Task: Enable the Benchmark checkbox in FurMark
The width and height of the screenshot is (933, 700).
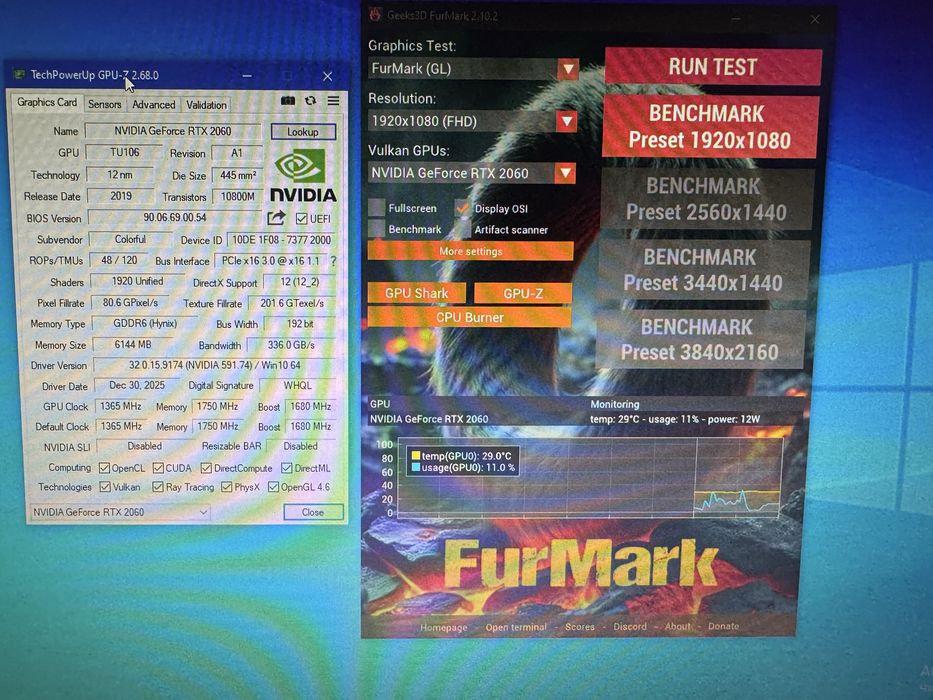Action: pyautogui.click(x=376, y=229)
